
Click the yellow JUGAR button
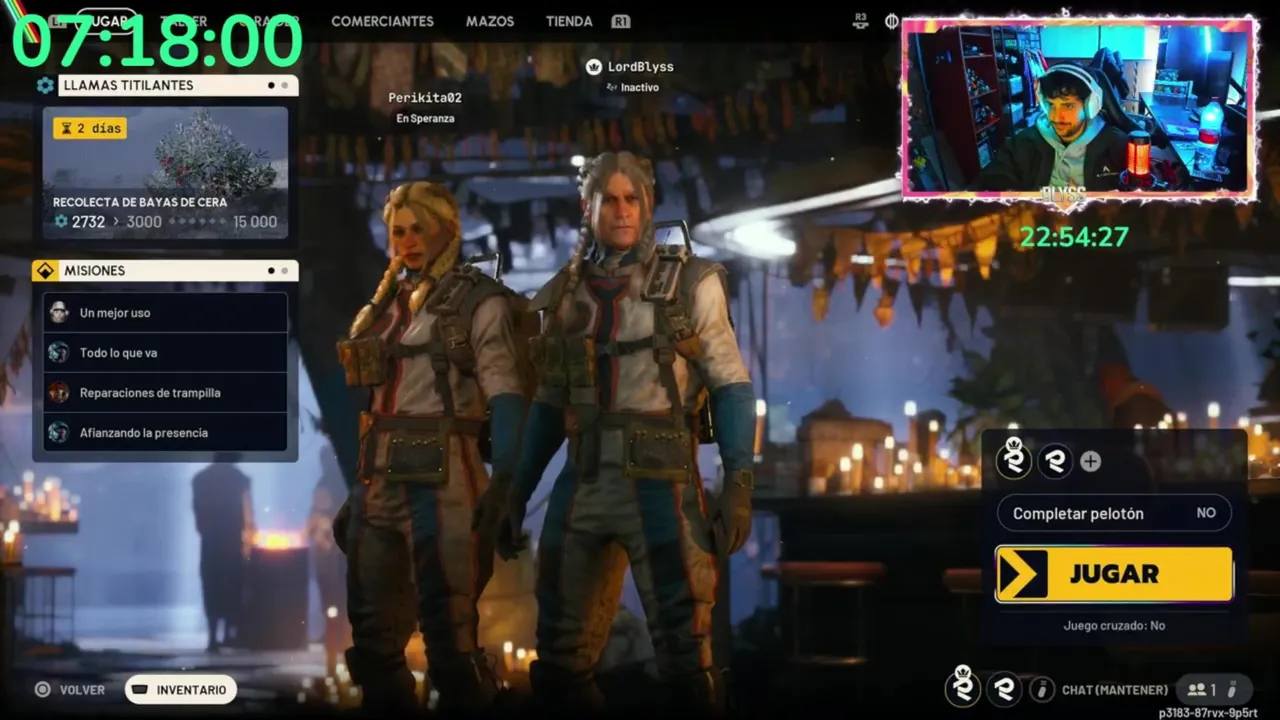[1114, 574]
